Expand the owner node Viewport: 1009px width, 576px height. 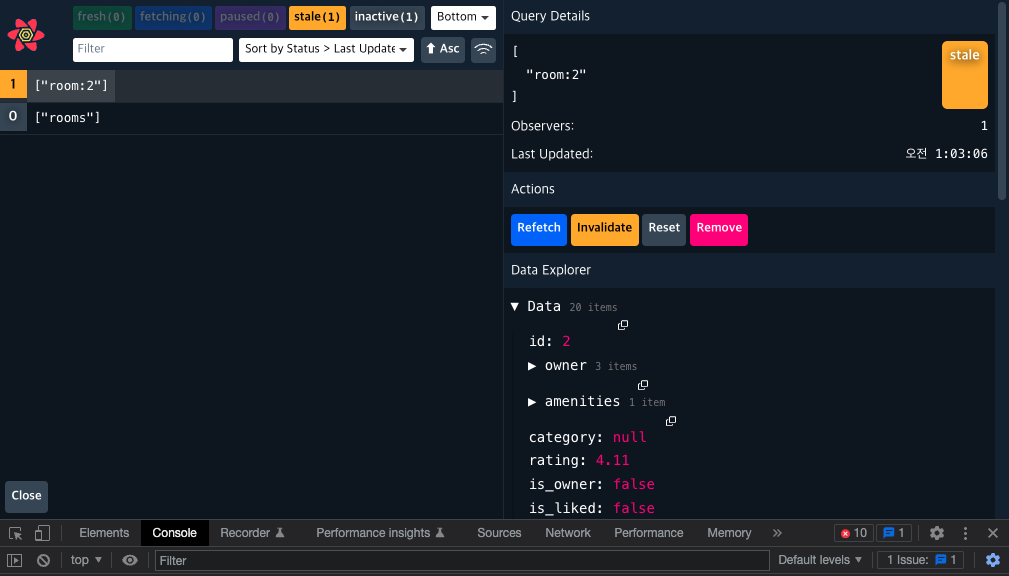[532, 366]
